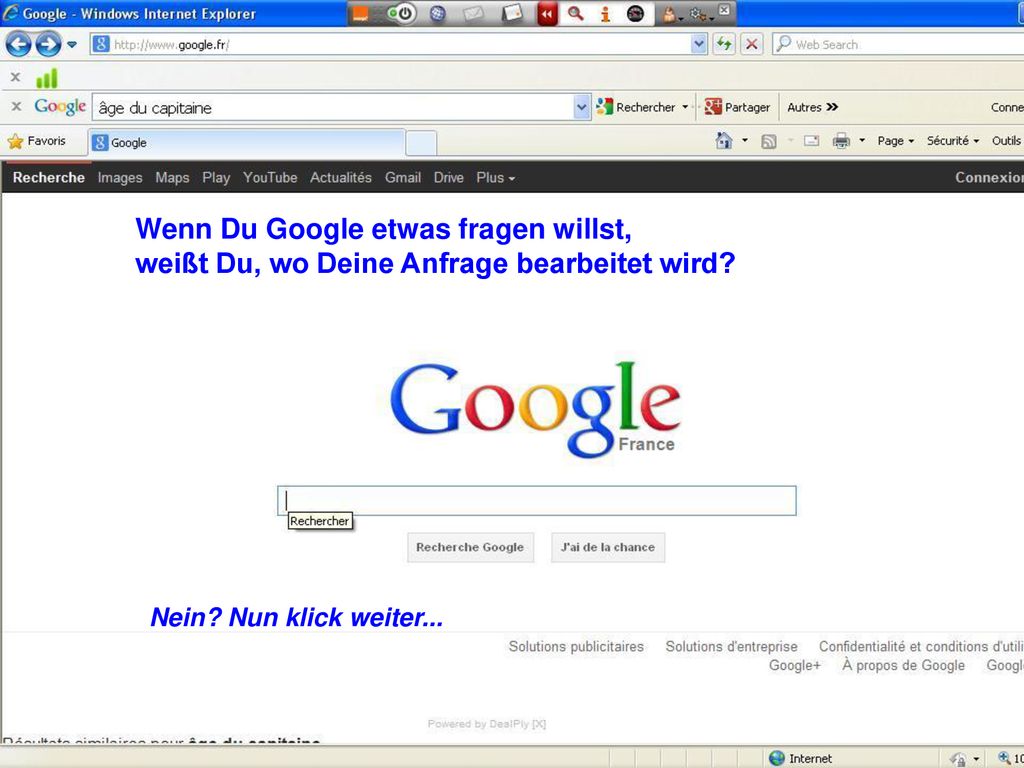This screenshot has height=768, width=1024.
Task: Click into the Web Search box
Action: tap(901, 44)
